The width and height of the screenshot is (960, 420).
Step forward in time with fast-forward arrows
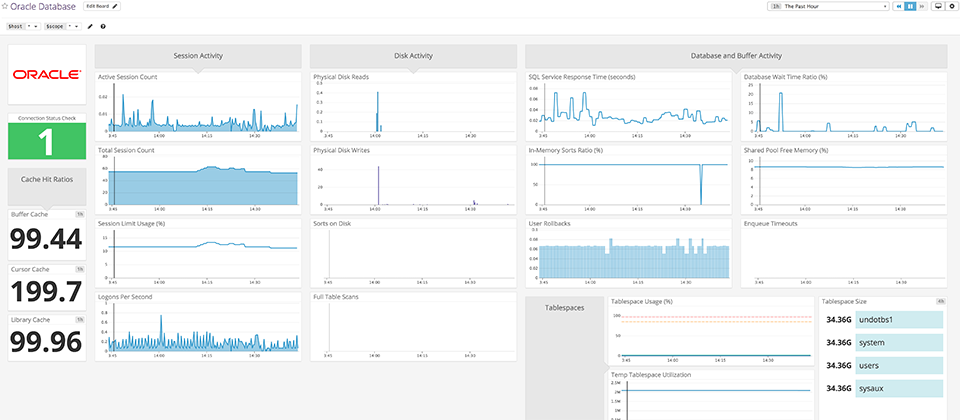tap(921, 6)
